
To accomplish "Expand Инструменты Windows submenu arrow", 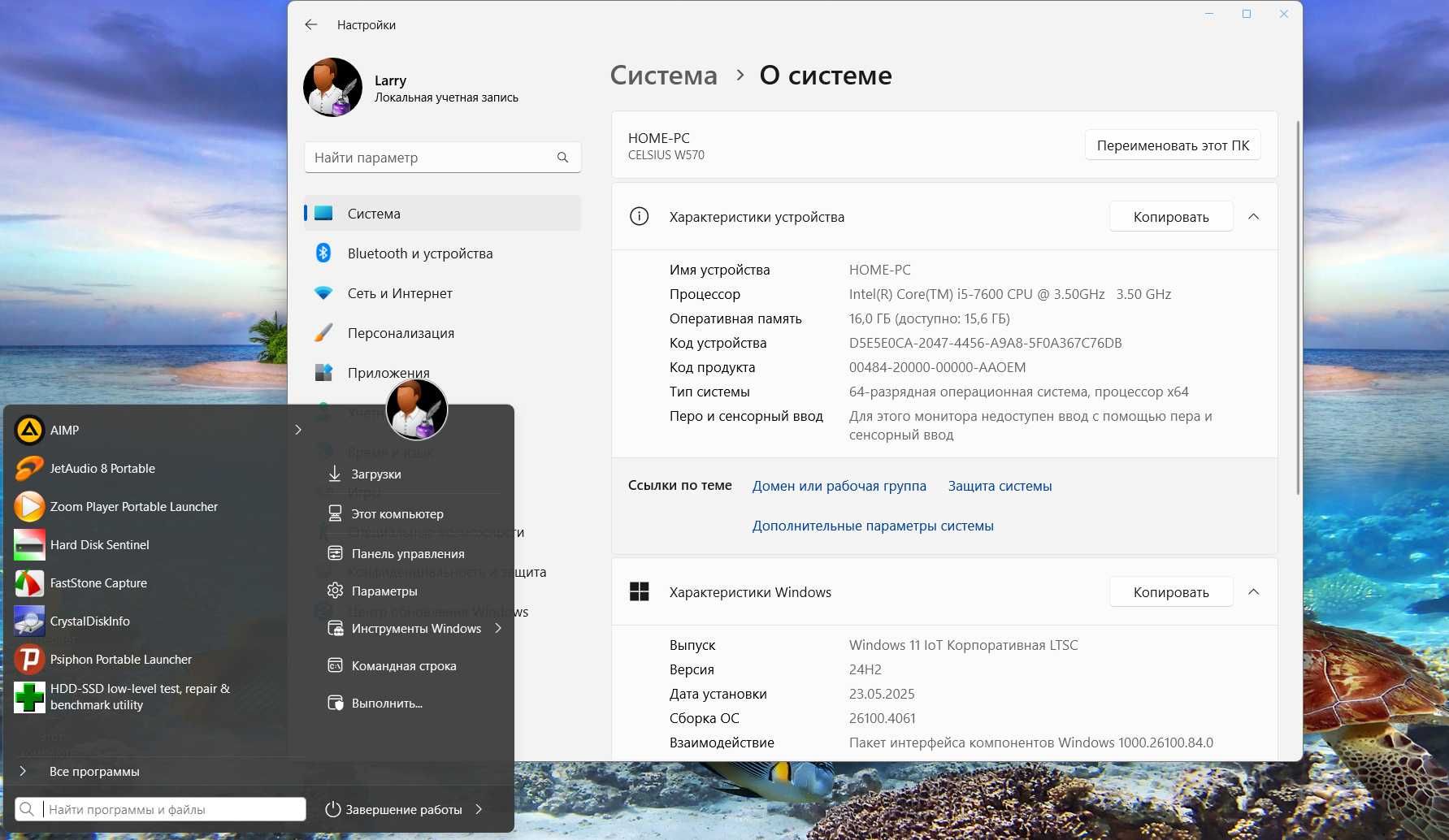I will (498, 628).
